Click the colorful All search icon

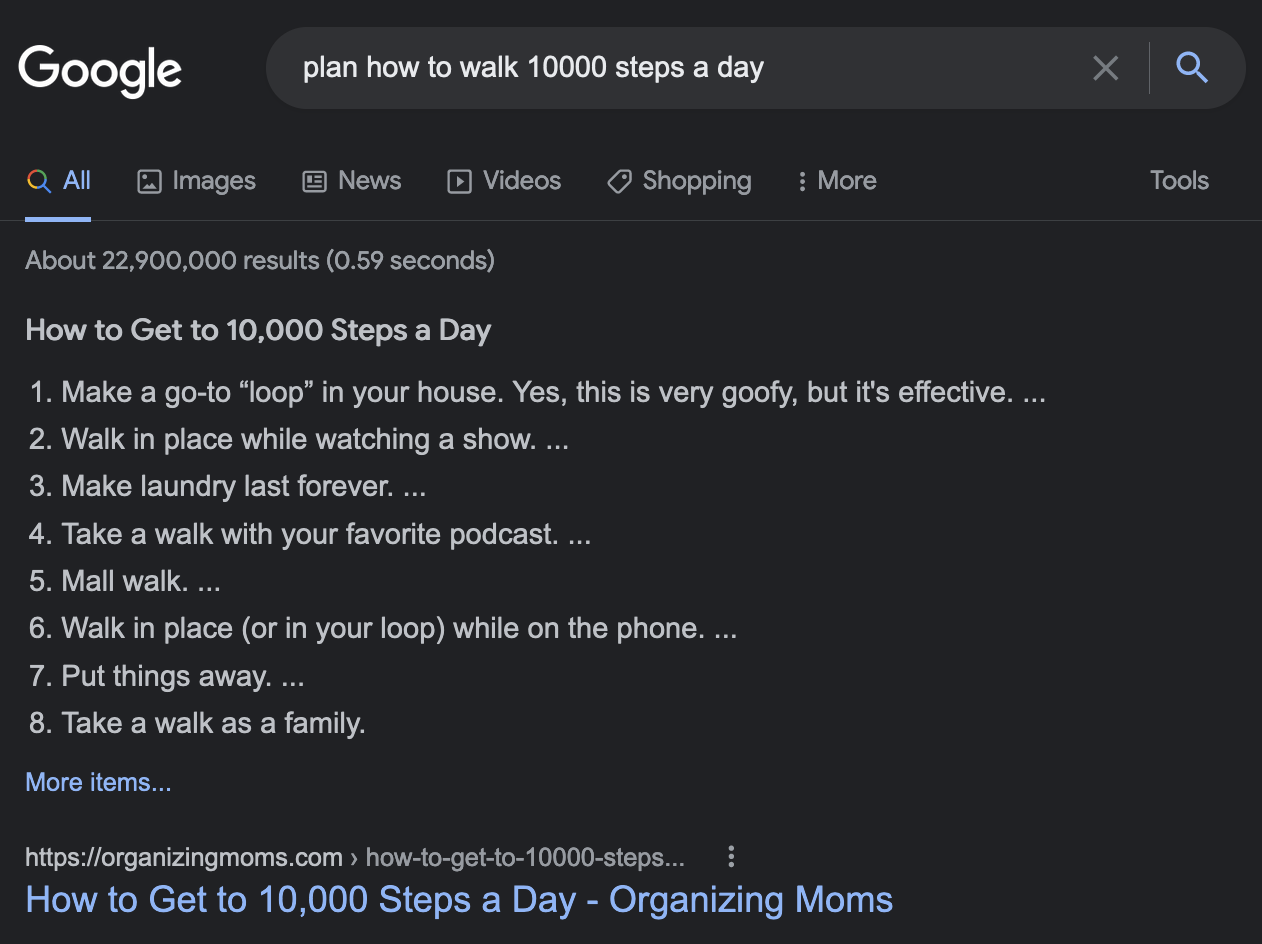[x=39, y=181]
